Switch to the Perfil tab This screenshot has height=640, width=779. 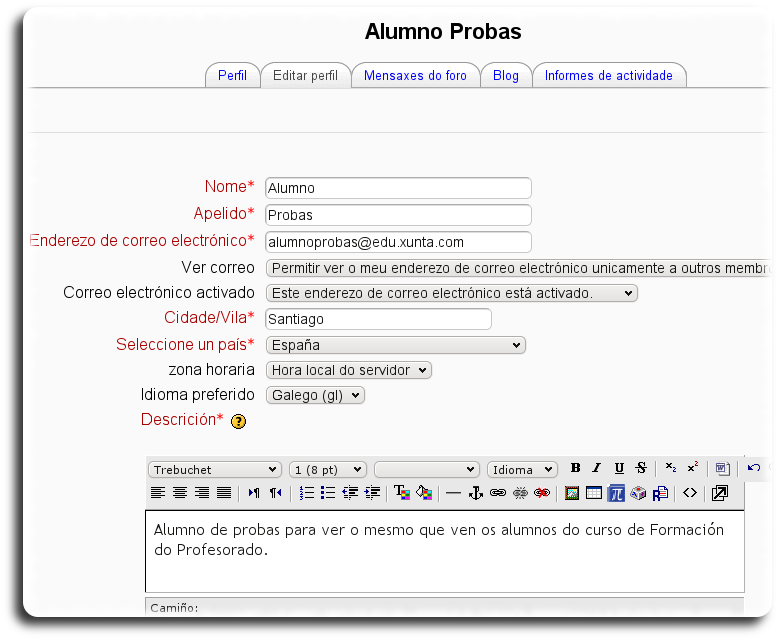[x=232, y=76]
